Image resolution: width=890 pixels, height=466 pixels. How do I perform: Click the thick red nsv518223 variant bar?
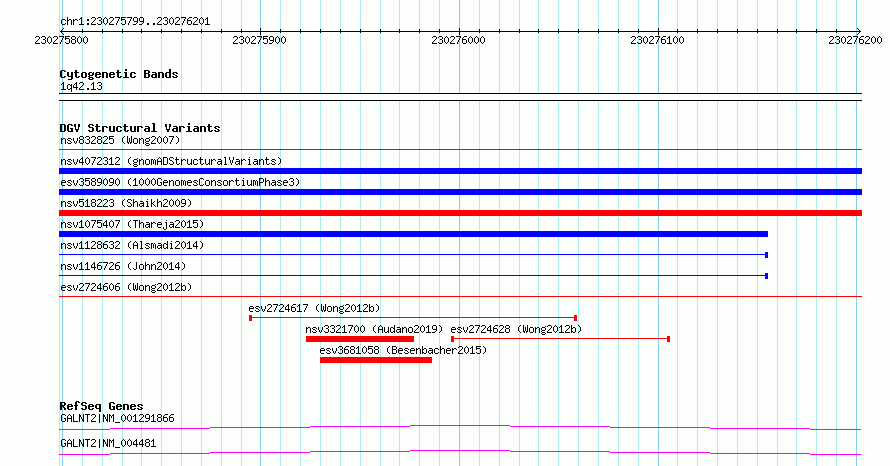pyautogui.click(x=460, y=213)
